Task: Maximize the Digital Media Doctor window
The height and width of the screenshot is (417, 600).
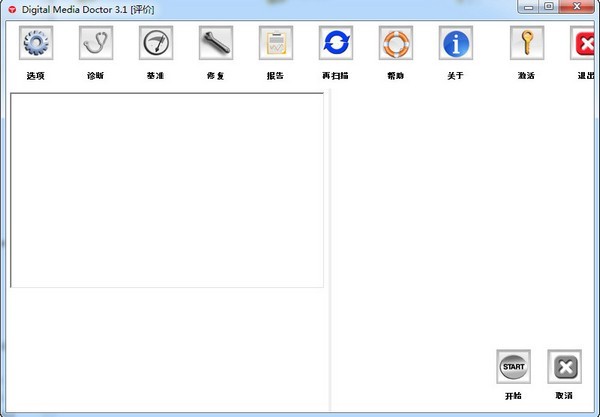Action: [549, 7]
